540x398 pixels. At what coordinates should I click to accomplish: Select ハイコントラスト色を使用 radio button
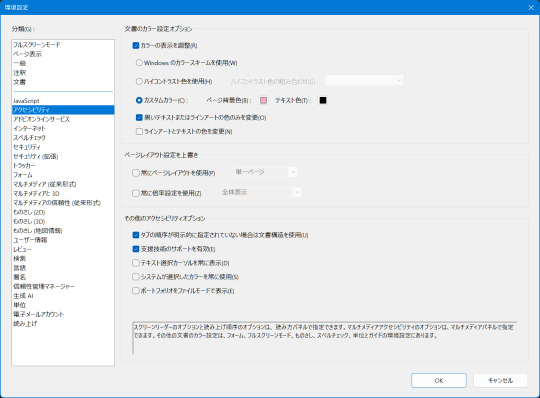[x=139, y=81]
